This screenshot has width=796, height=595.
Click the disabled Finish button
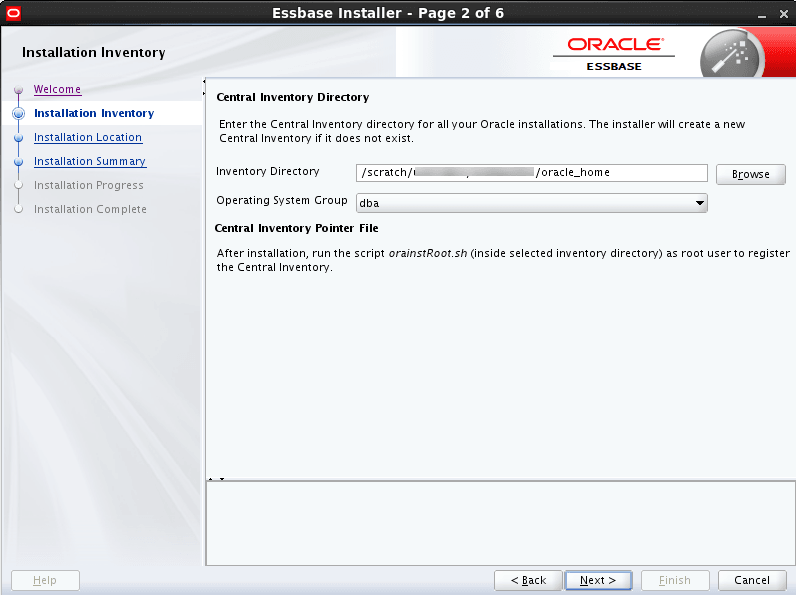point(675,580)
